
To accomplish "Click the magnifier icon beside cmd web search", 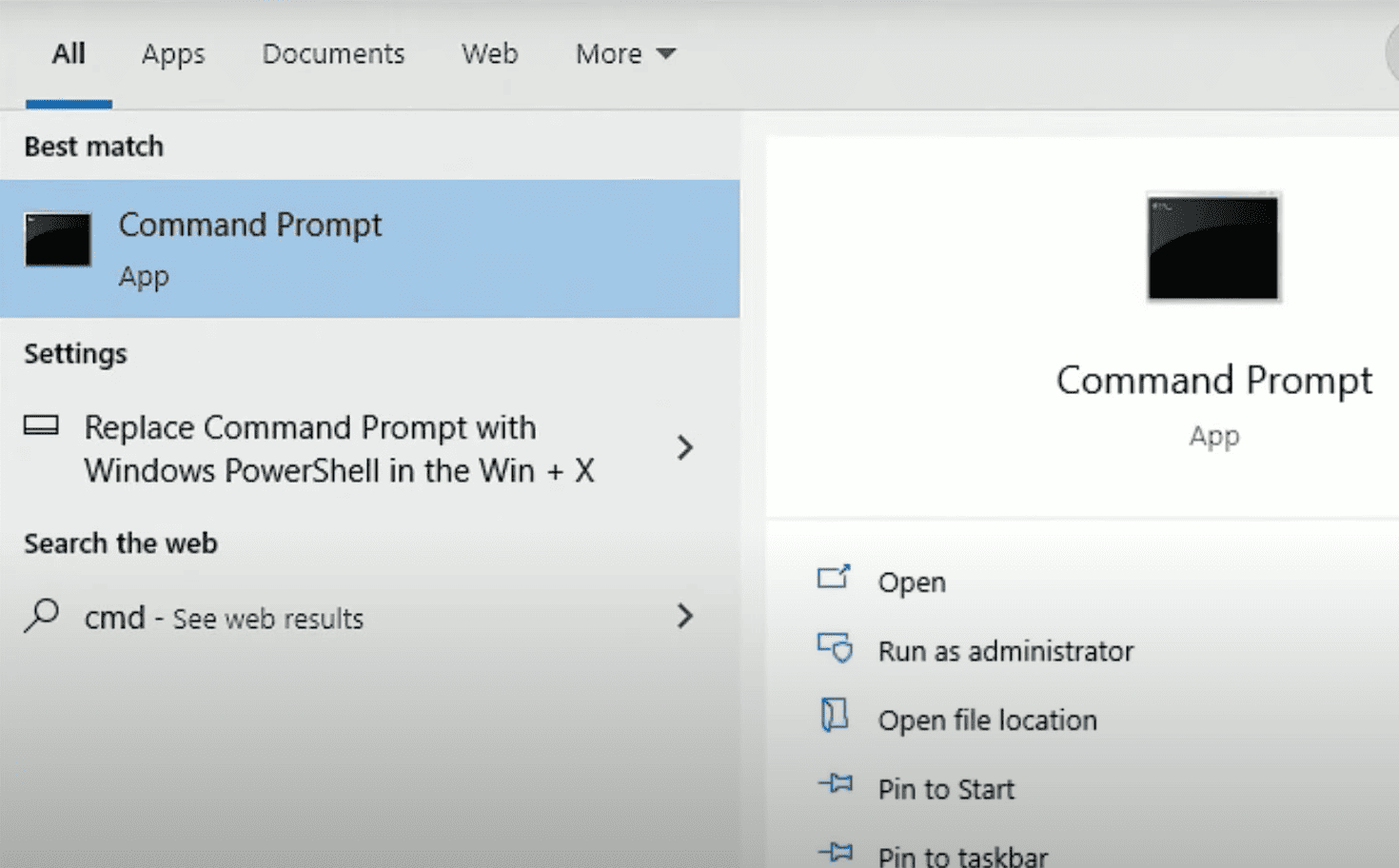I will pyautogui.click(x=42, y=616).
